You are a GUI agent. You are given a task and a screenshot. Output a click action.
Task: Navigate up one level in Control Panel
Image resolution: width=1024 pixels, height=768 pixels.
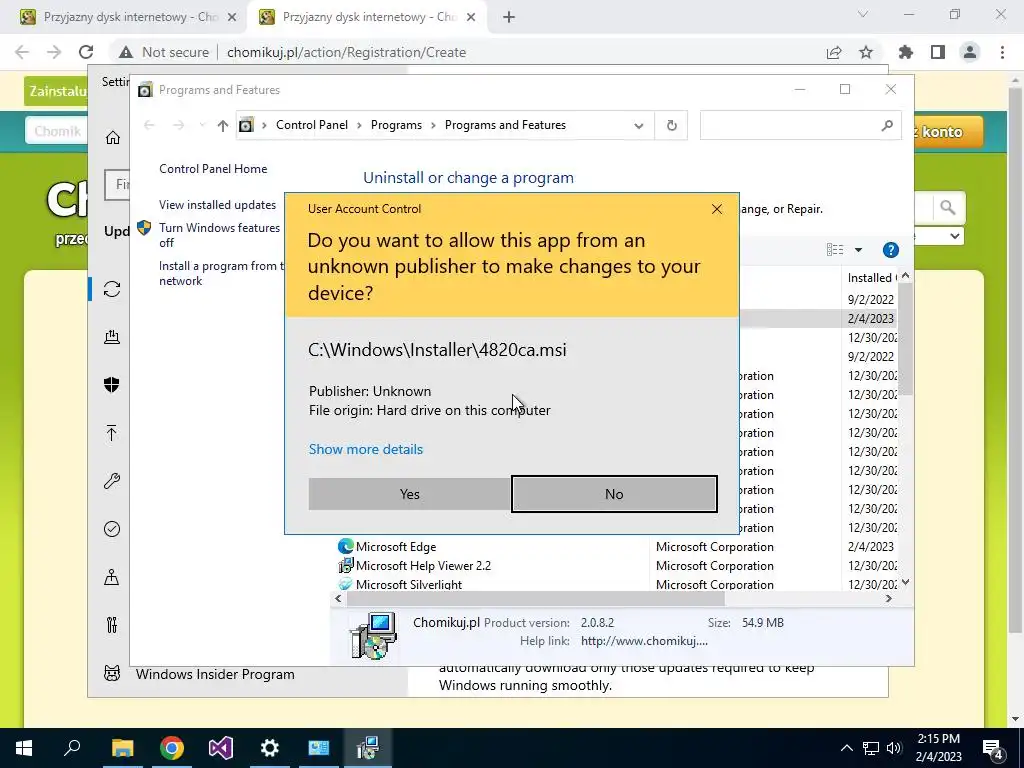(223, 125)
